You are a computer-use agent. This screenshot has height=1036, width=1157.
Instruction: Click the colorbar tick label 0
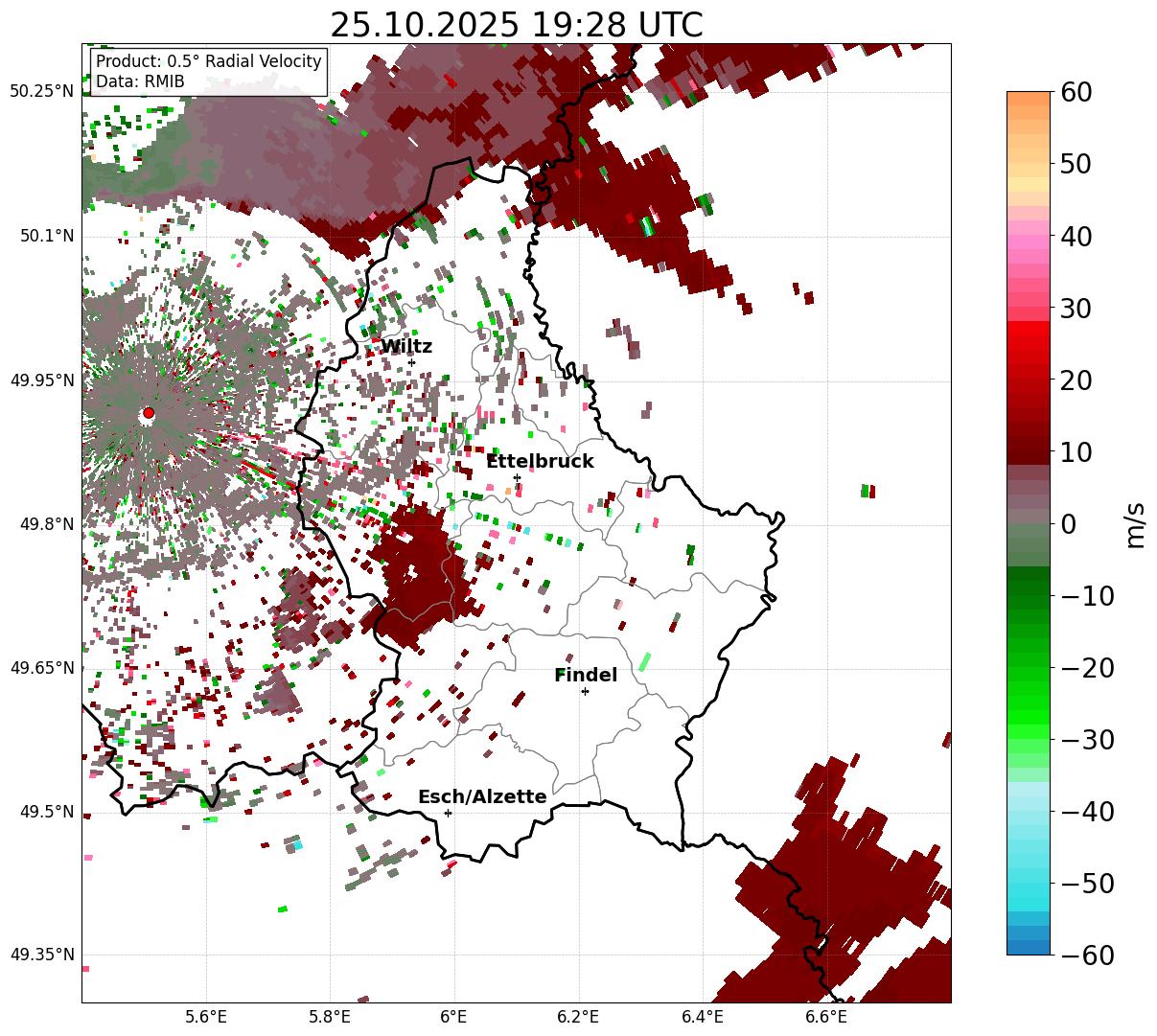click(x=1069, y=524)
